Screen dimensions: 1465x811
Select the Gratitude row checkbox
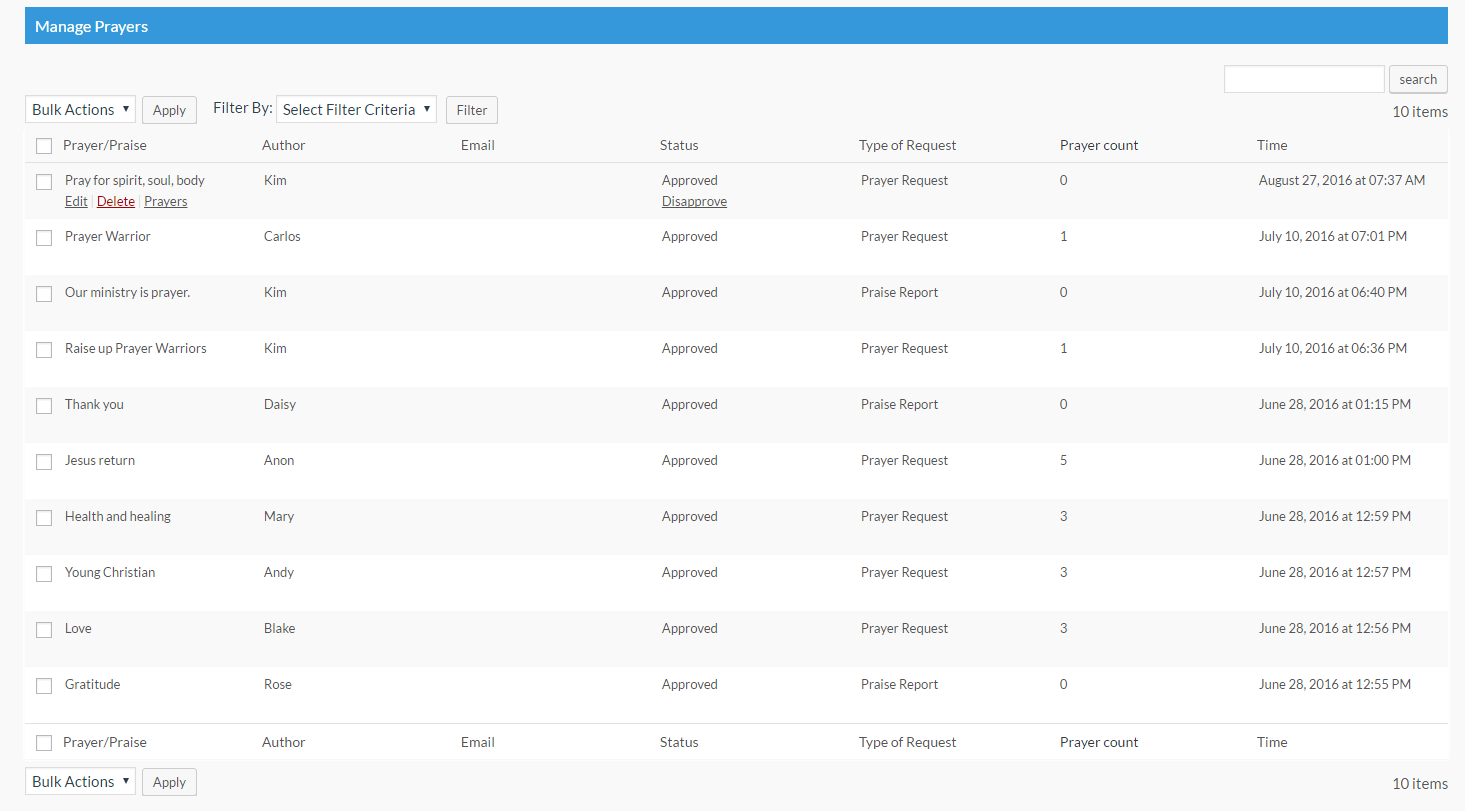44,686
